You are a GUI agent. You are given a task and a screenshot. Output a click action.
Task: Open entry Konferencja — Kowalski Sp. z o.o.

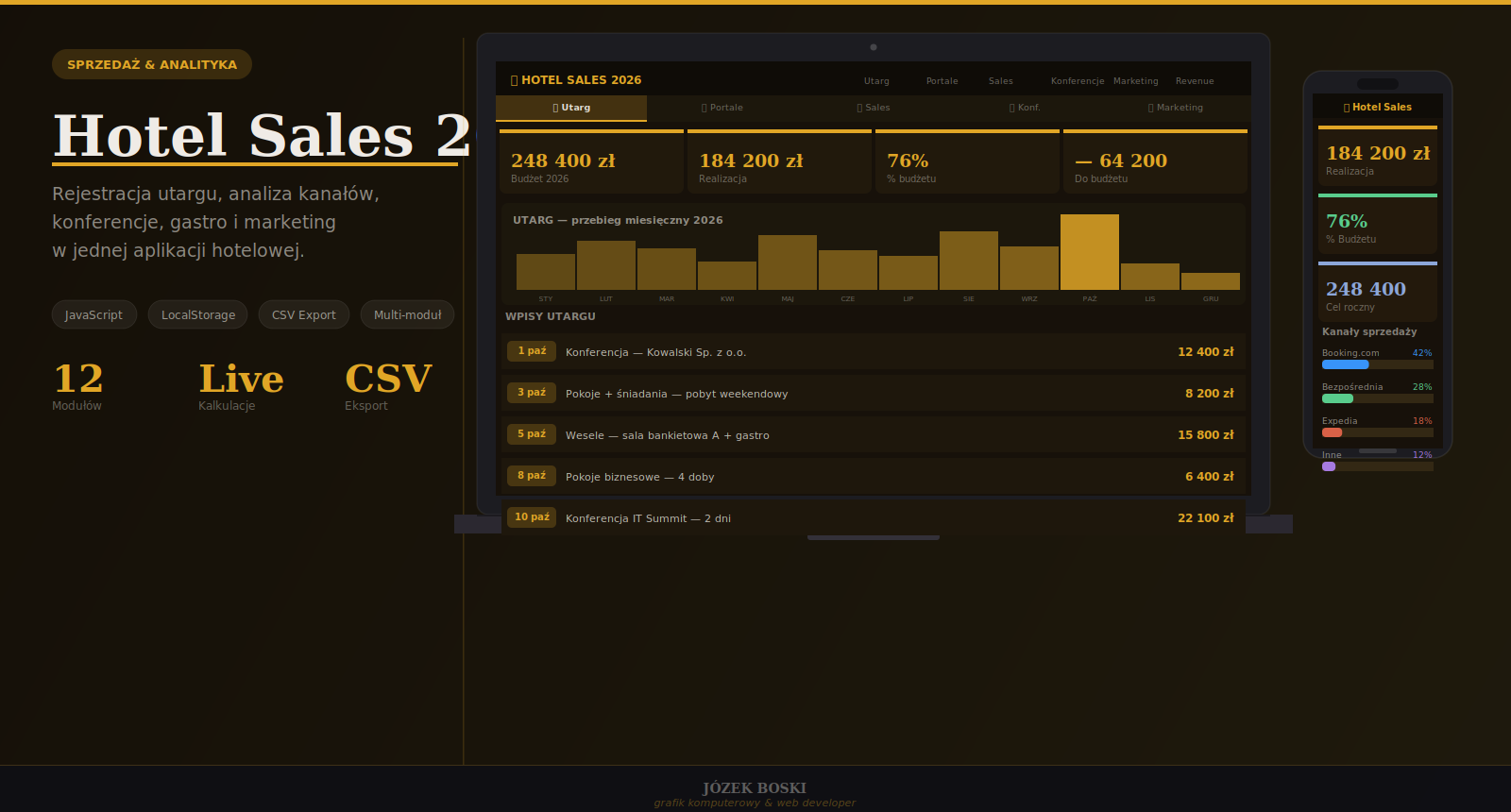[x=874, y=351]
